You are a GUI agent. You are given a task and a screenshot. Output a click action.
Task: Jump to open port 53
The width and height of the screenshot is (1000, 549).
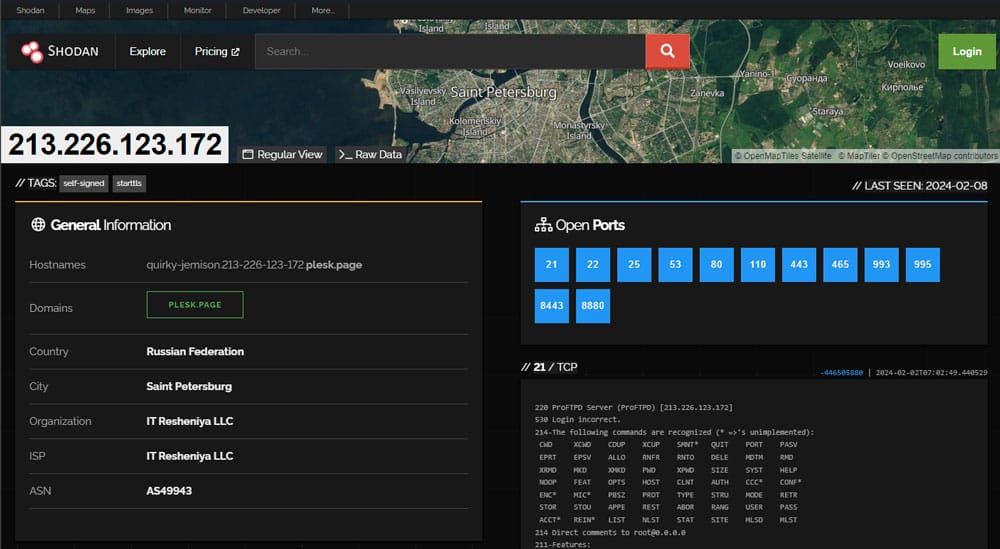pyautogui.click(x=675, y=265)
